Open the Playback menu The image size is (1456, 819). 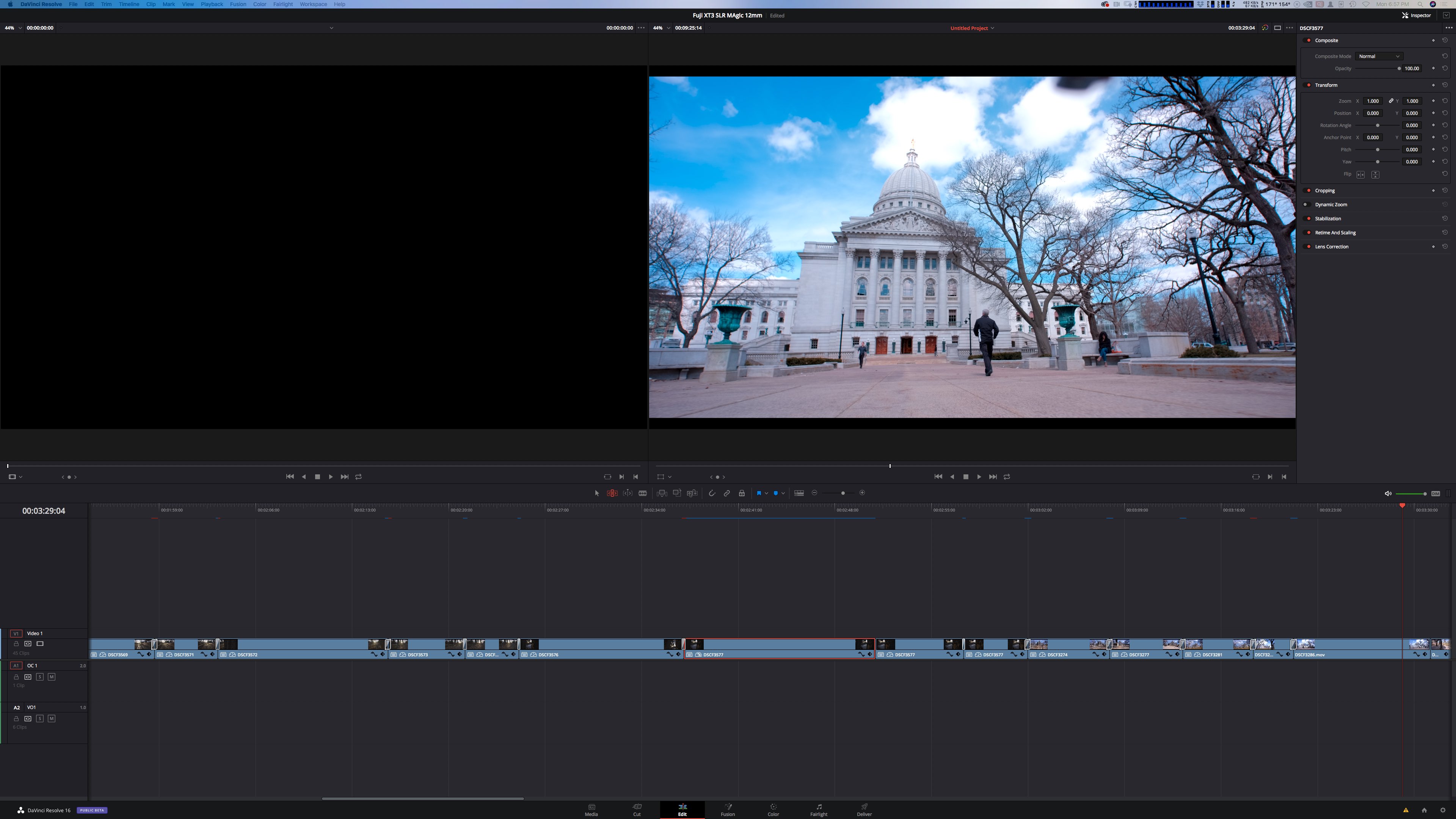(212, 4)
